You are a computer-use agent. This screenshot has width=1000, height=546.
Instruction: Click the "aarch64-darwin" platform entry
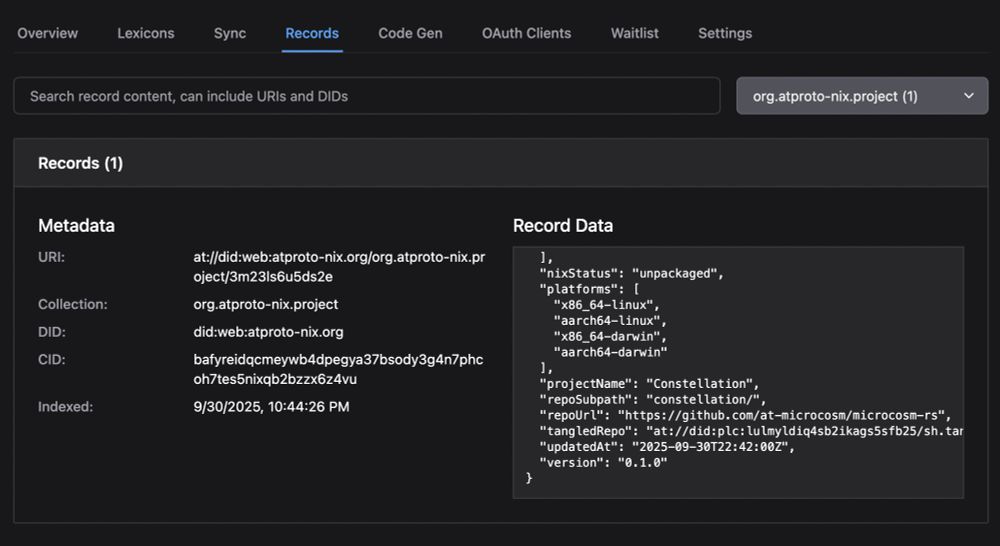pos(610,352)
